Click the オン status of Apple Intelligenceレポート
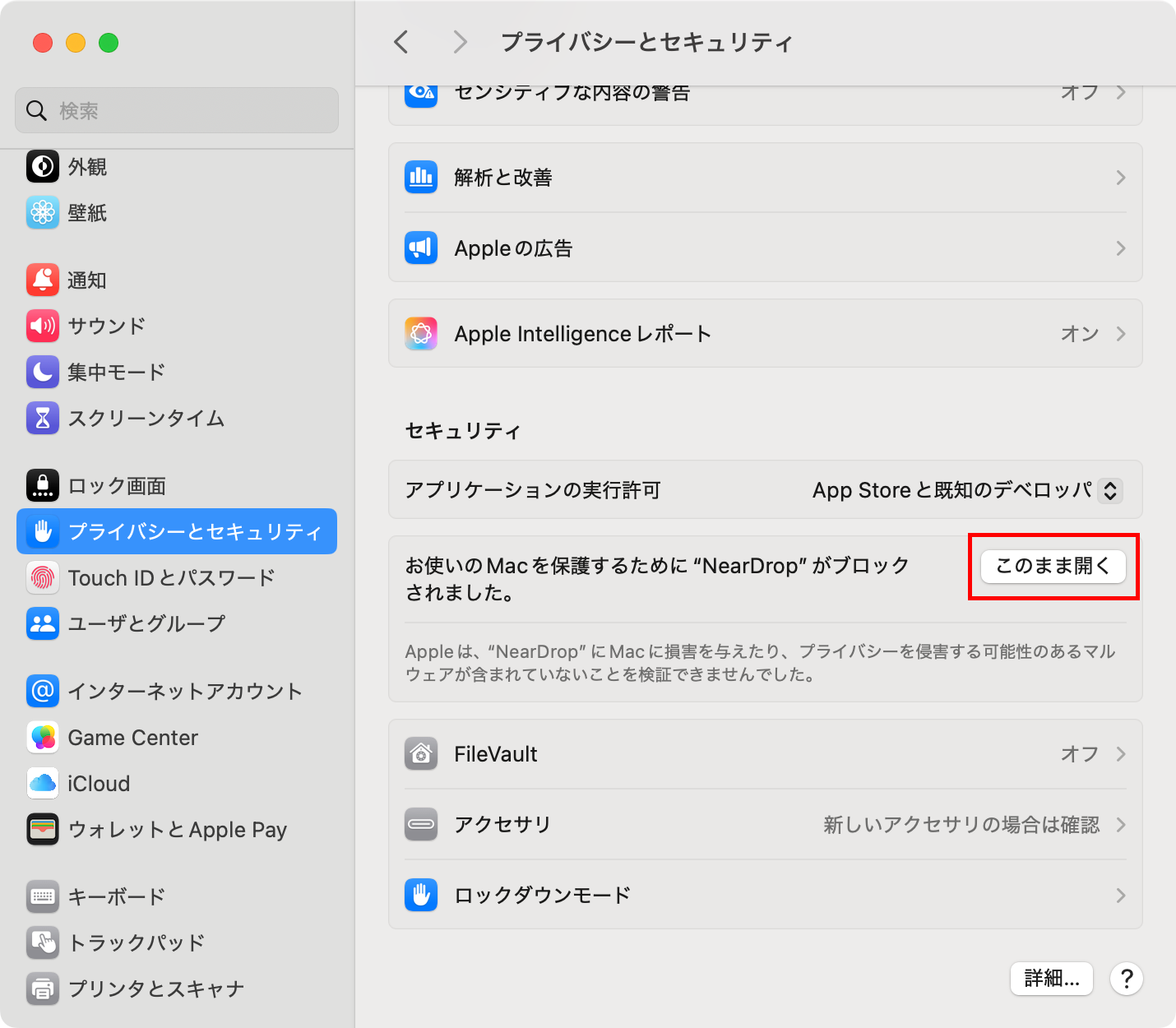This screenshot has height=1028, width=1176. 1080,334
